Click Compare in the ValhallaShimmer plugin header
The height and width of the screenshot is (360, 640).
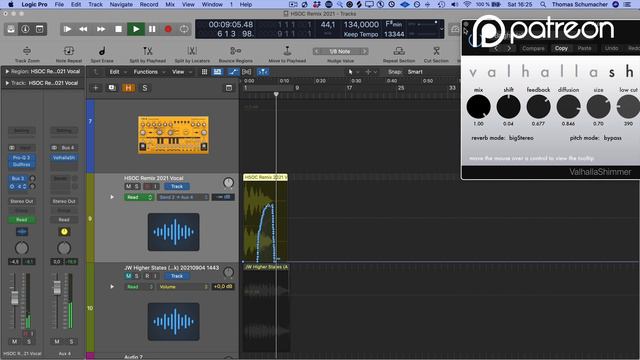tap(533, 48)
